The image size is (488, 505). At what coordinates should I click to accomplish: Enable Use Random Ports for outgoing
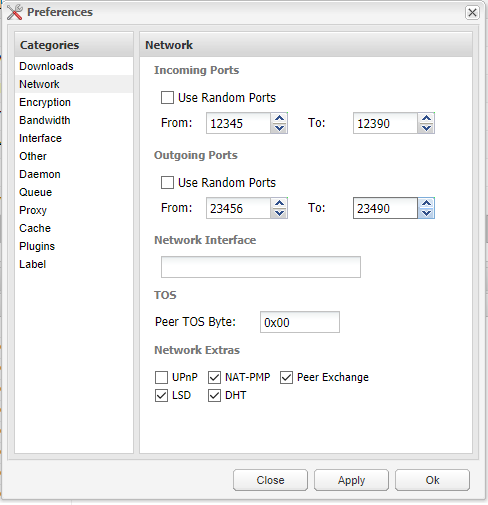pyautogui.click(x=167, y=183)
